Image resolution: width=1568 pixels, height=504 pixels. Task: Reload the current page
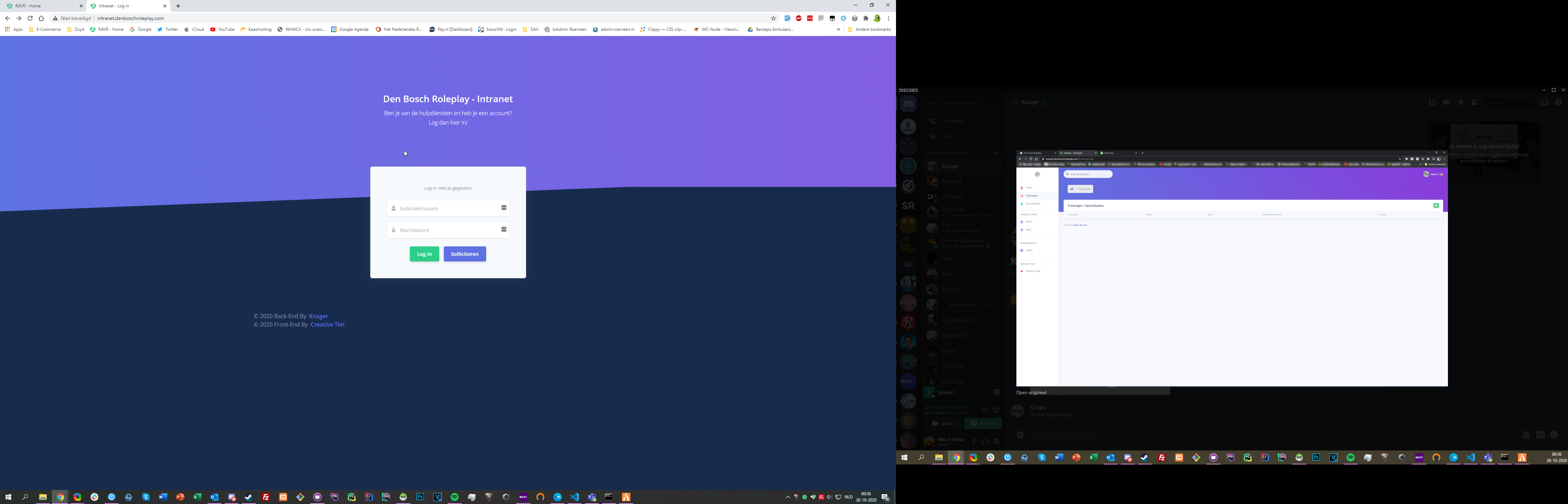30,18
